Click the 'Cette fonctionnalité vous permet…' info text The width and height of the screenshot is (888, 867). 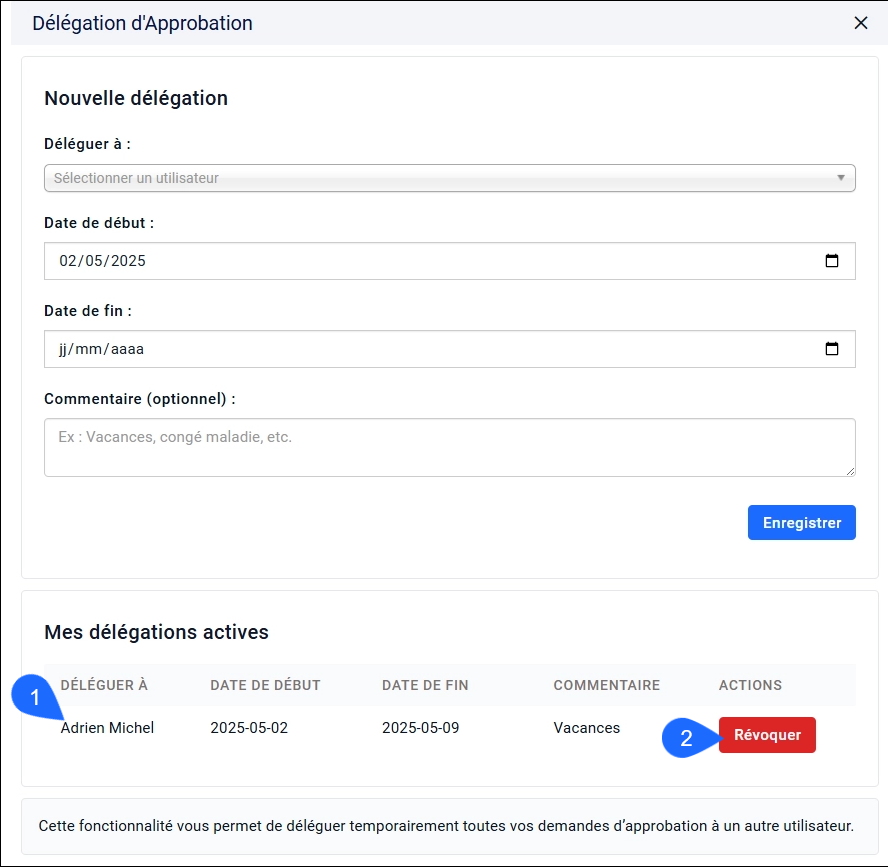pos(446,826)
